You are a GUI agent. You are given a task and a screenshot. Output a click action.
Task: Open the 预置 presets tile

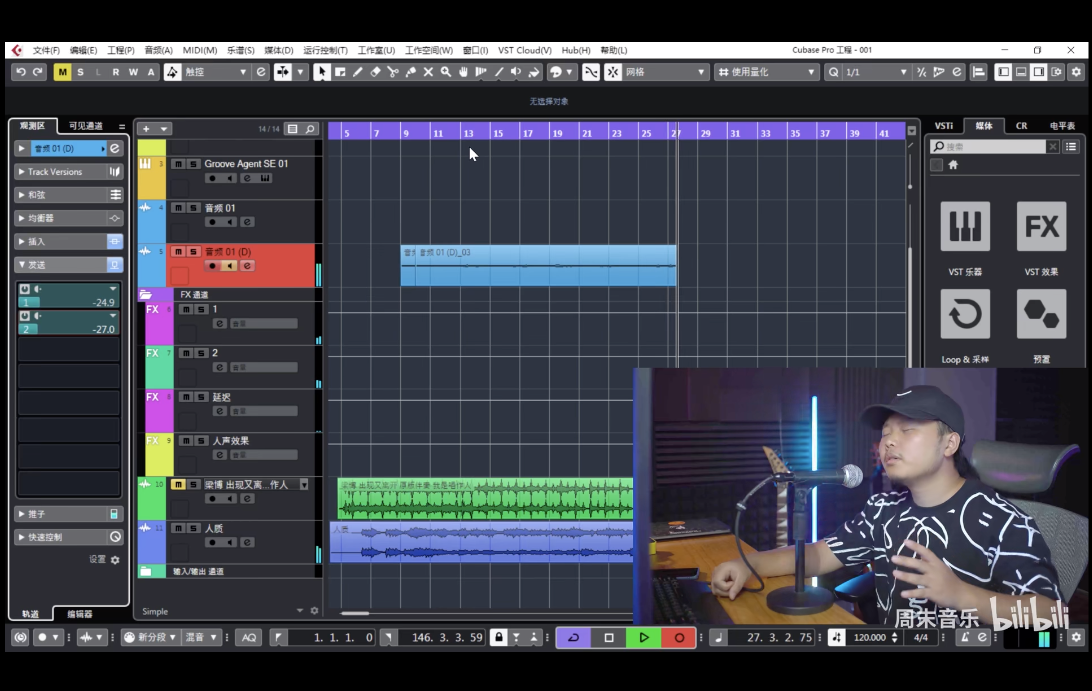coord(1041,314)
